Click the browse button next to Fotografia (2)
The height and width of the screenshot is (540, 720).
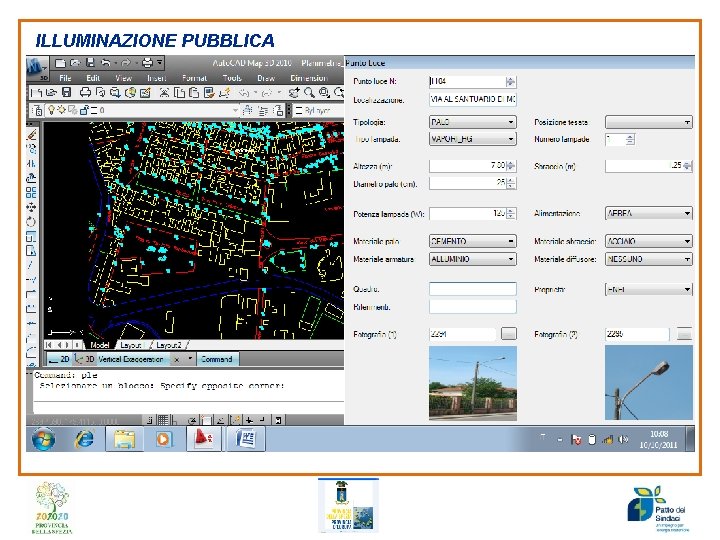coord(684,334)
